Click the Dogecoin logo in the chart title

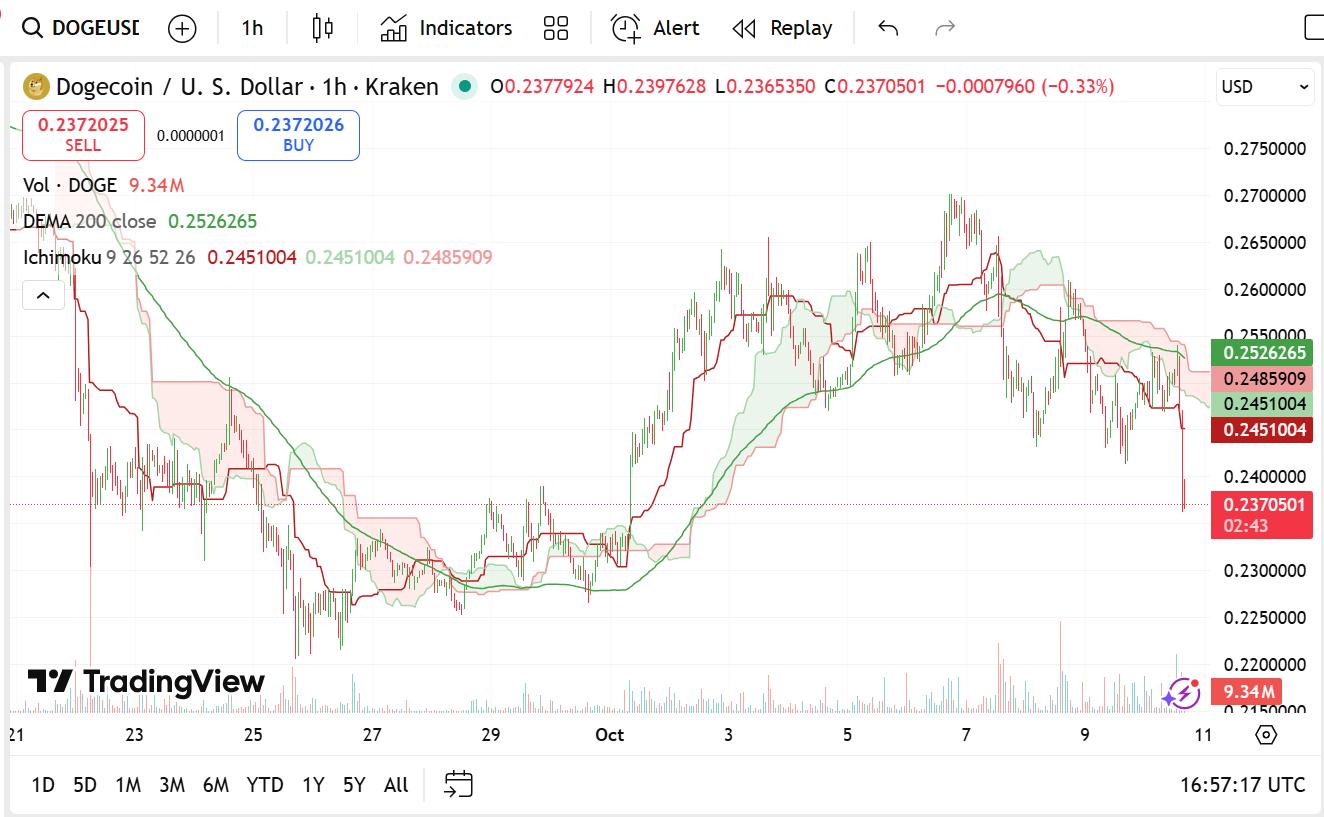37,87
